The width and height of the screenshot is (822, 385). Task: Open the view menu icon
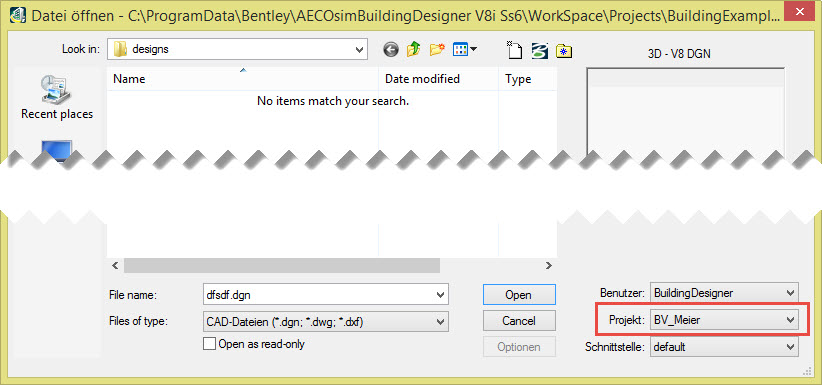(464, 50)
